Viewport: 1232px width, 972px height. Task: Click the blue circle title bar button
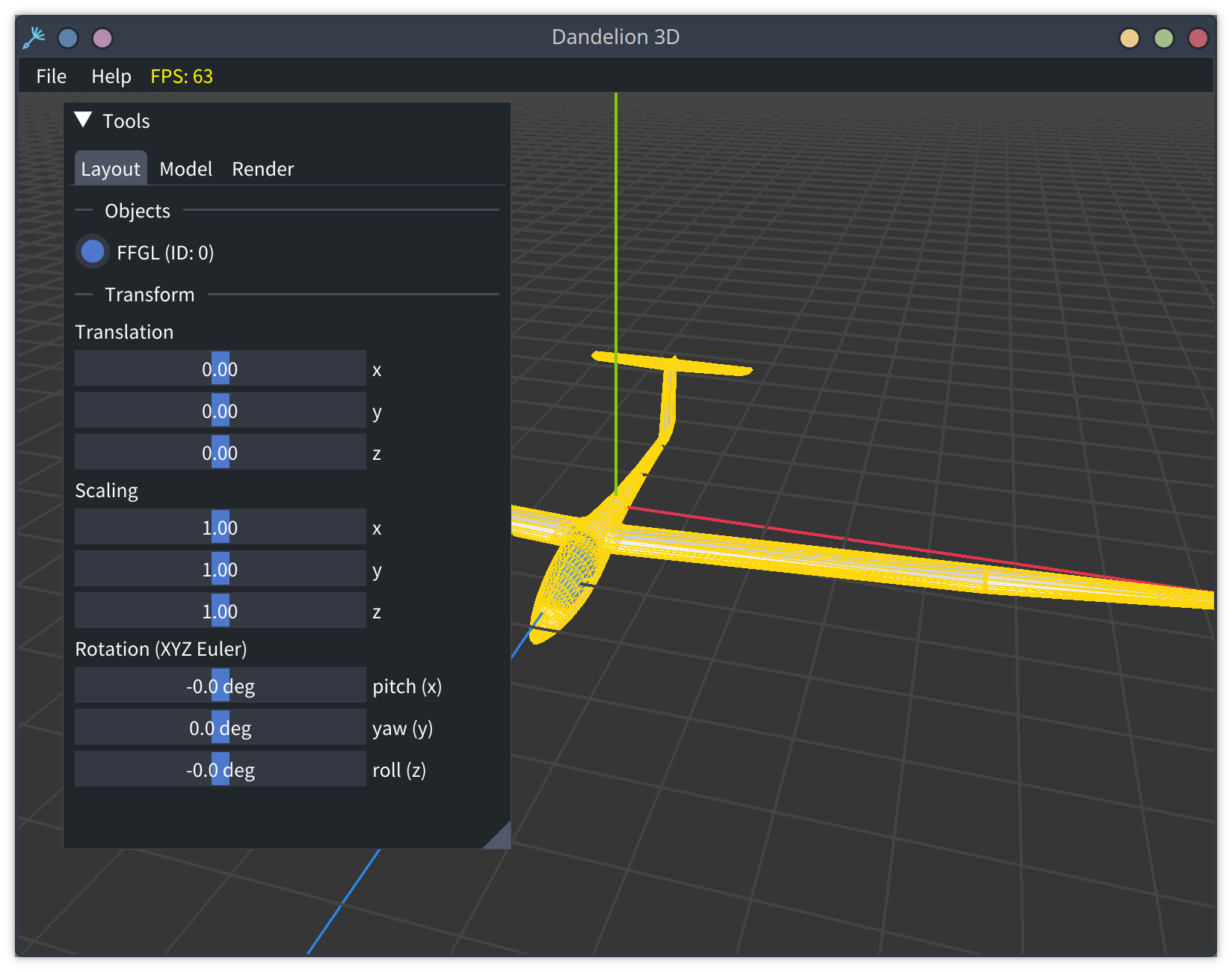pyautogui.click(x=68, y=38)
